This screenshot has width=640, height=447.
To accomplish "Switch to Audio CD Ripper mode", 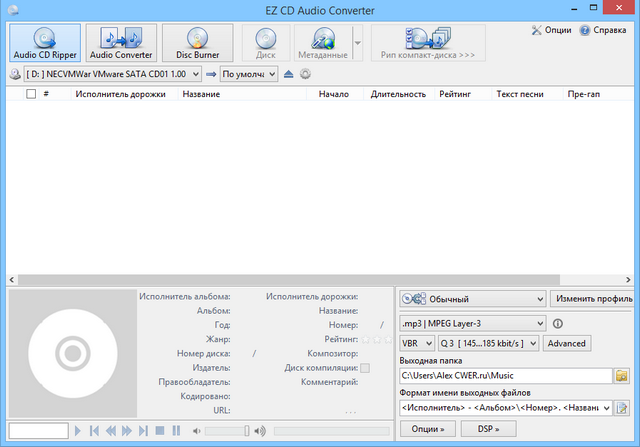I will coord(45,43).
